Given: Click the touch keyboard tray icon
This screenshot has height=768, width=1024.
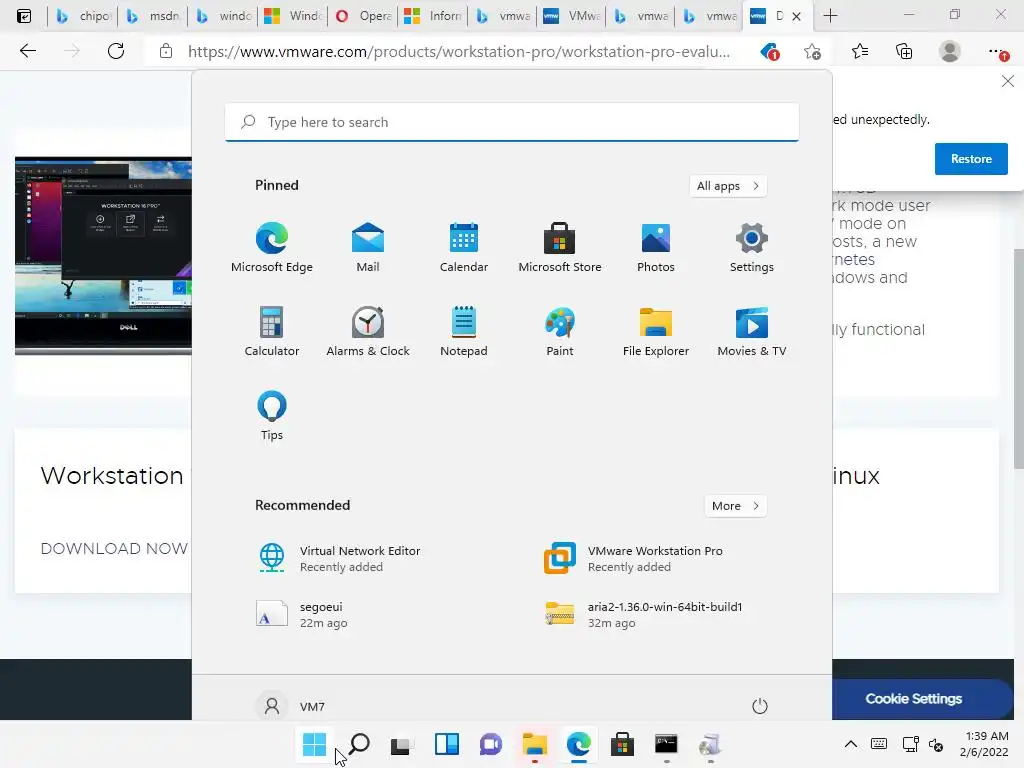Looking at the screenshot, I should tap(879, 744).
